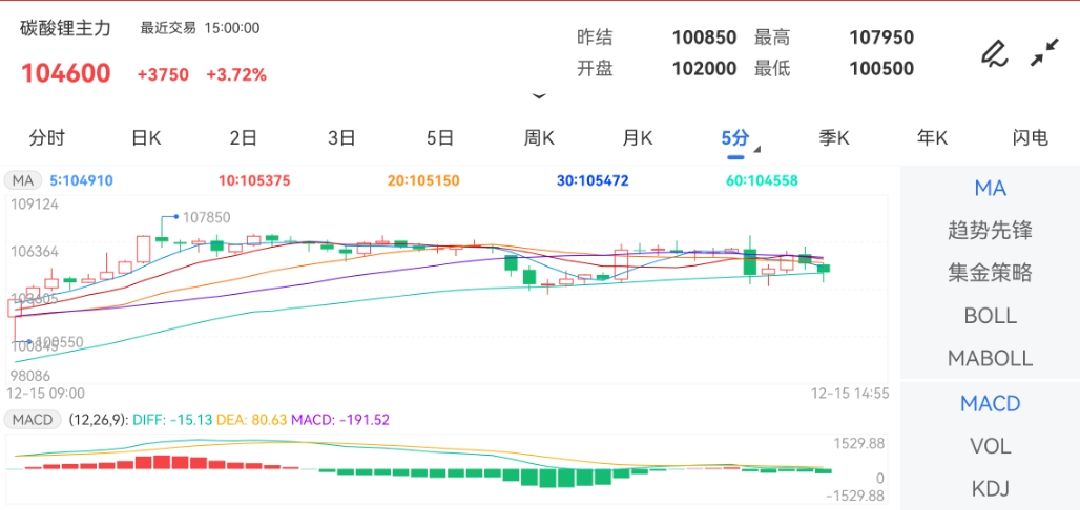
Task: Select the 5日 tab
Action: coord(440,138)
